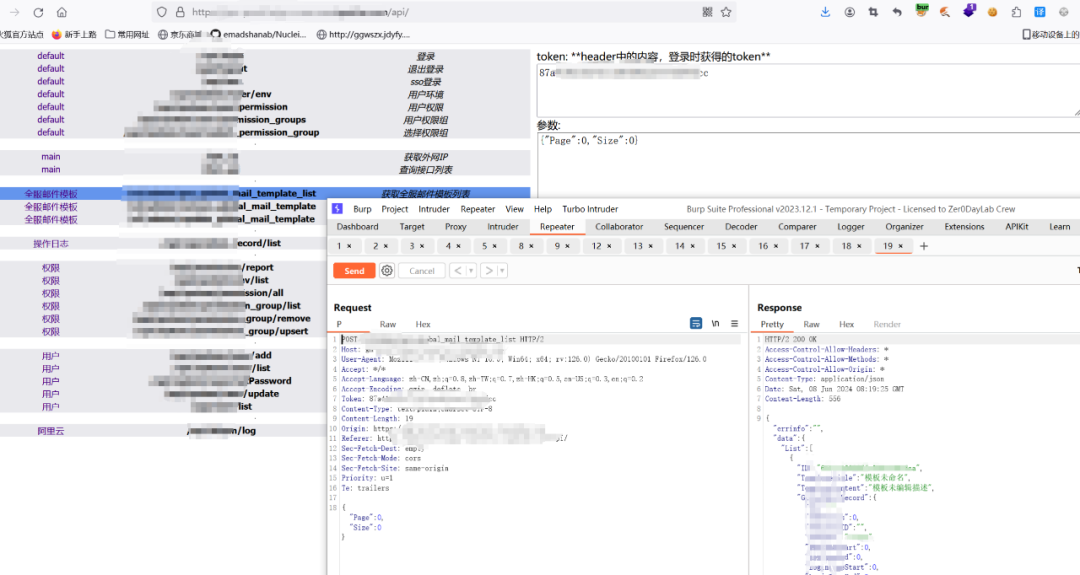Viewport: 1080px width, 575px height.
Task: Bookmark this page with the star icon
Action: [726, 12]
